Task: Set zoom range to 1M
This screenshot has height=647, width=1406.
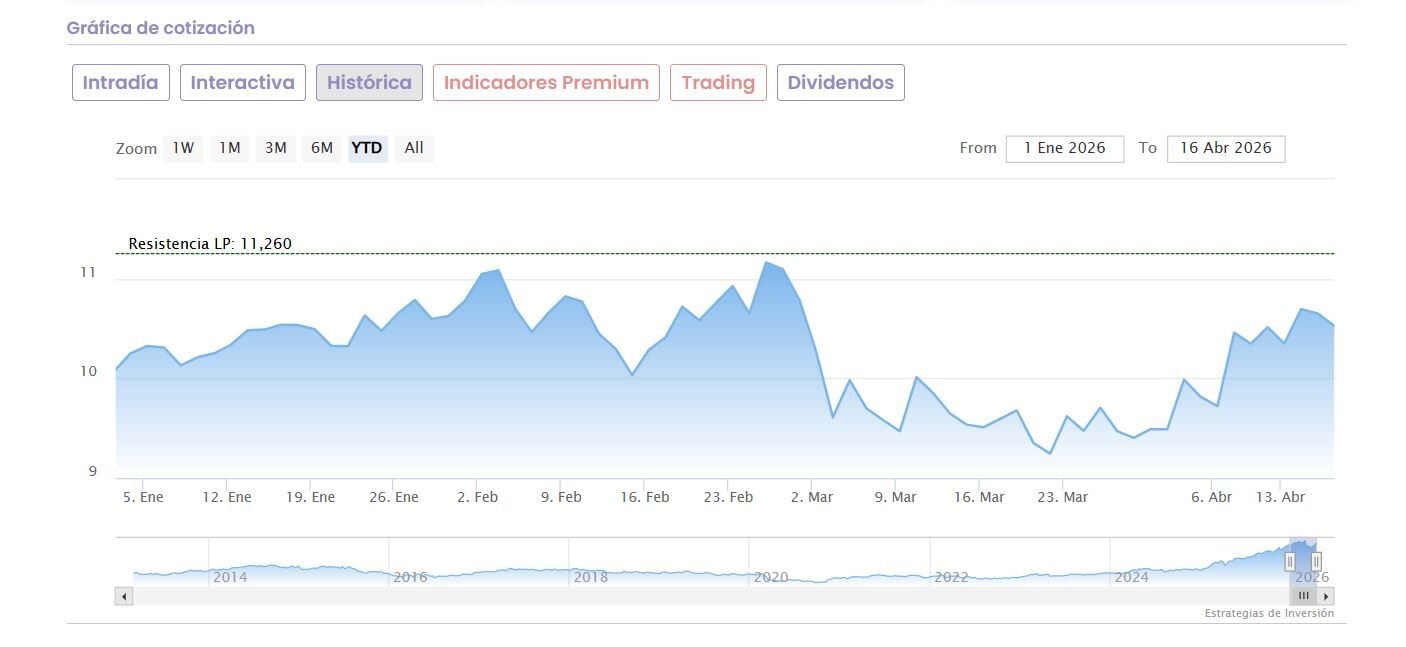Action: click(230, 148)
